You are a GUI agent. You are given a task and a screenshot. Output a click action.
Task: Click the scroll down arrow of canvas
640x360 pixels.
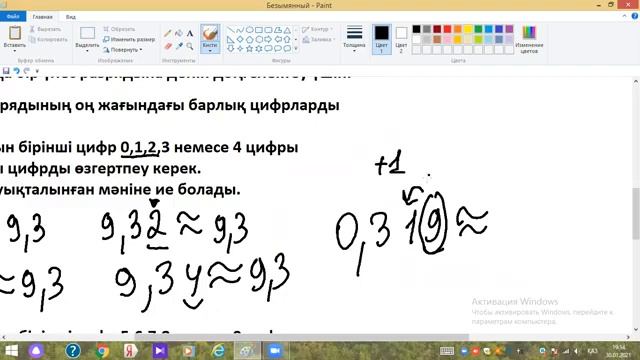pyautogui.click(x=636, y=329)
